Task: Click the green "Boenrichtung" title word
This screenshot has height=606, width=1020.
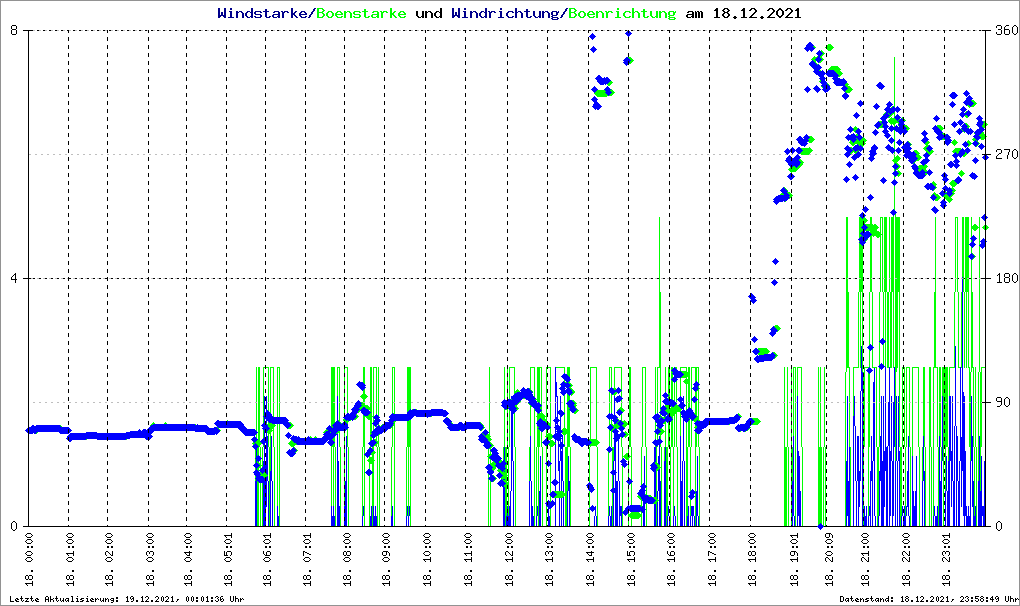Action: point(622,13)
